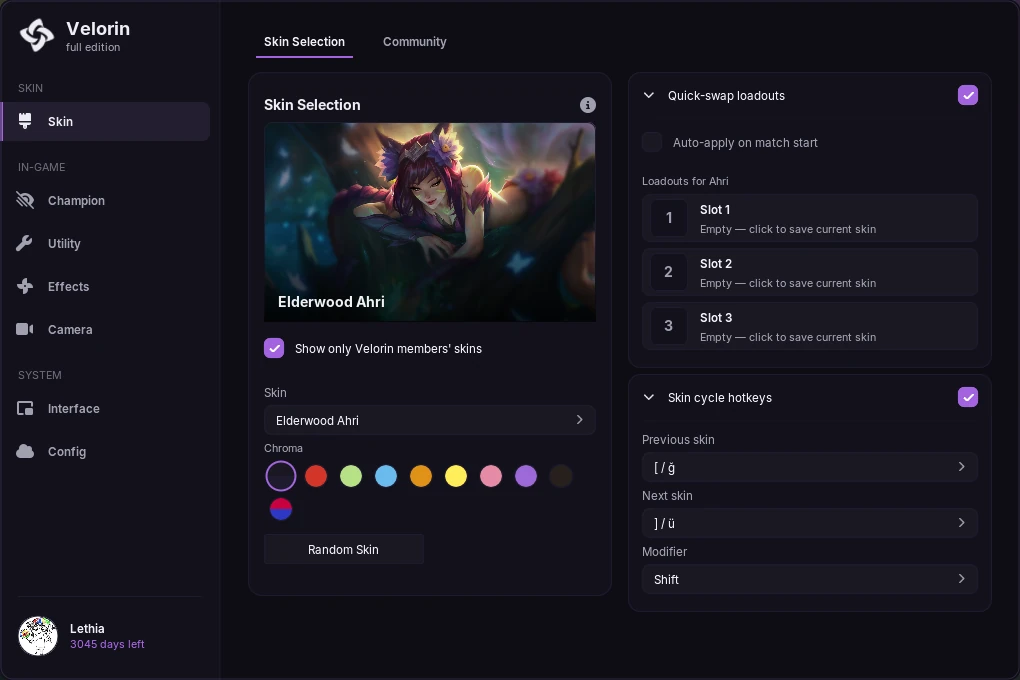
Task: Enable Auto-apply on match start
Action: [652, 142]
